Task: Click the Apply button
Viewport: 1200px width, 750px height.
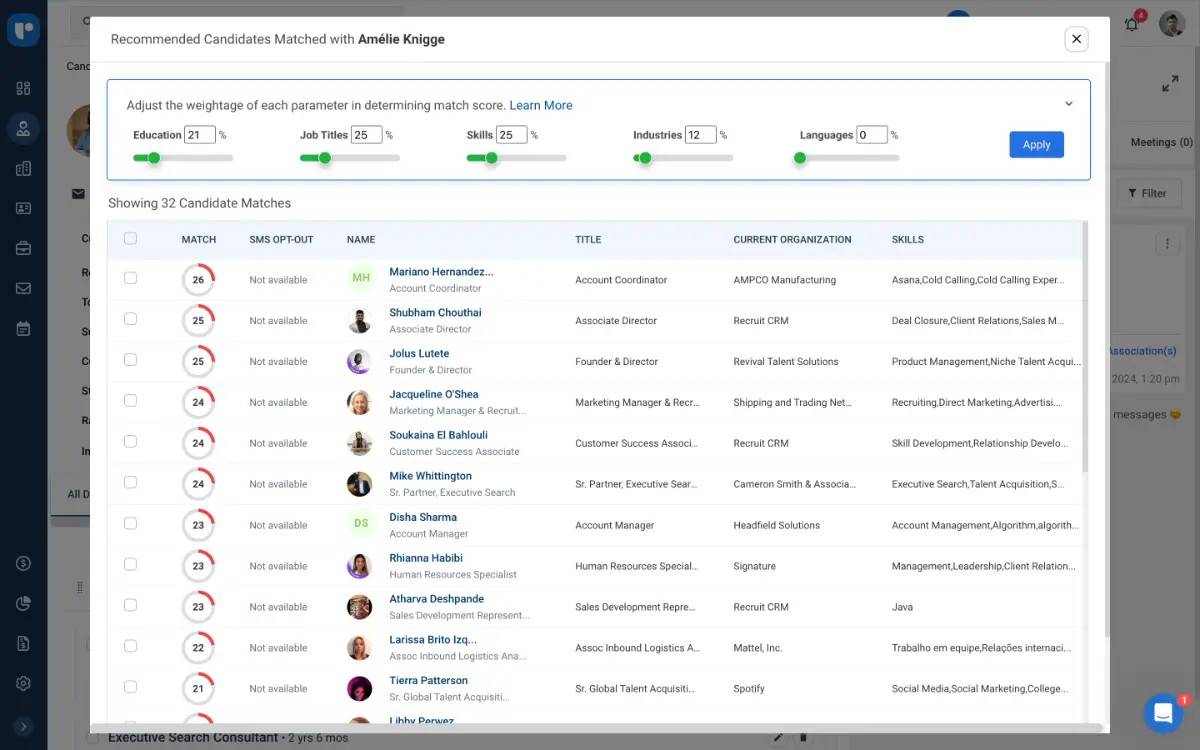Action: pyautogui.click(x=1036, y=144)
